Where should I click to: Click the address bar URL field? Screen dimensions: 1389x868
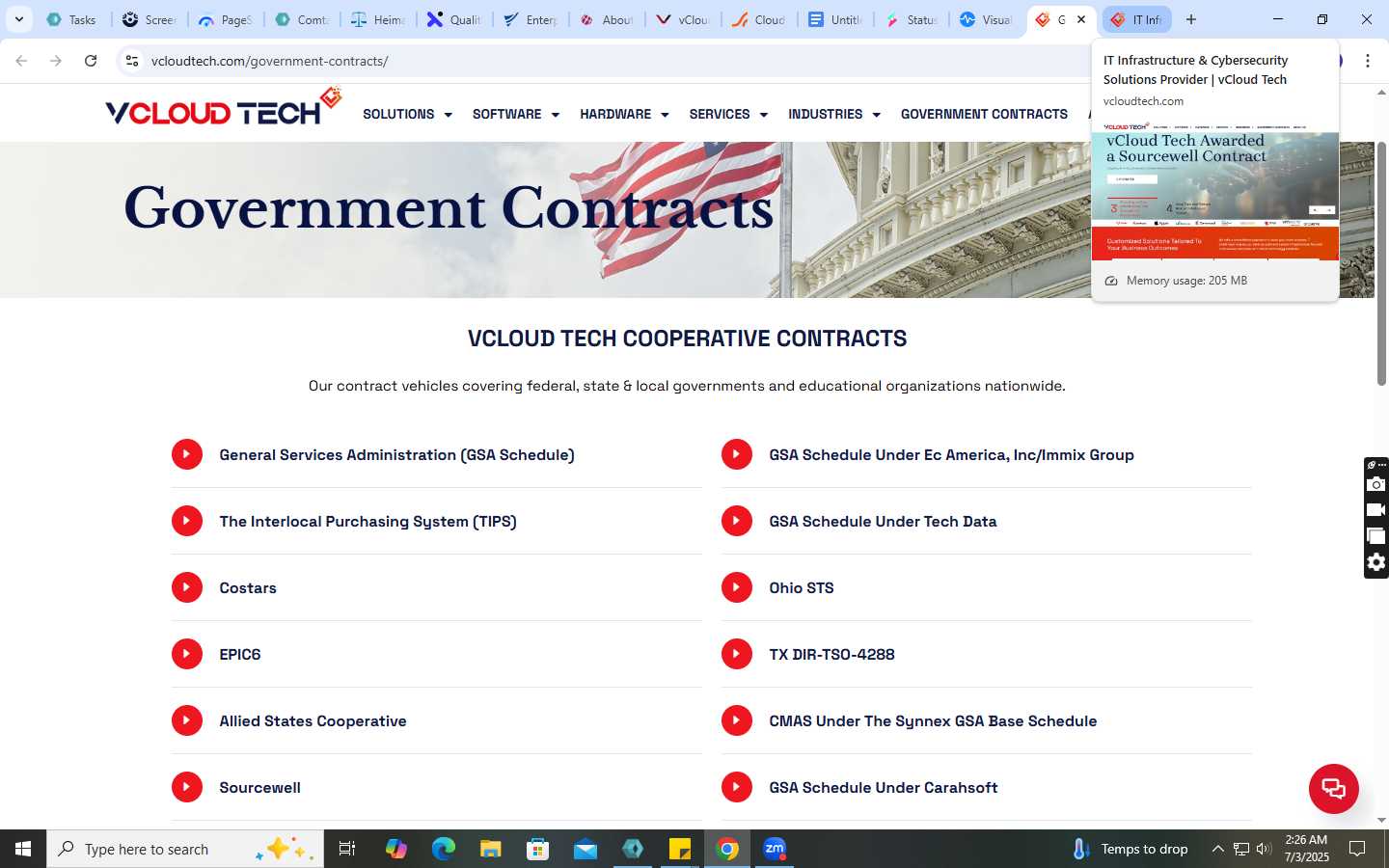tap(617, 61)
